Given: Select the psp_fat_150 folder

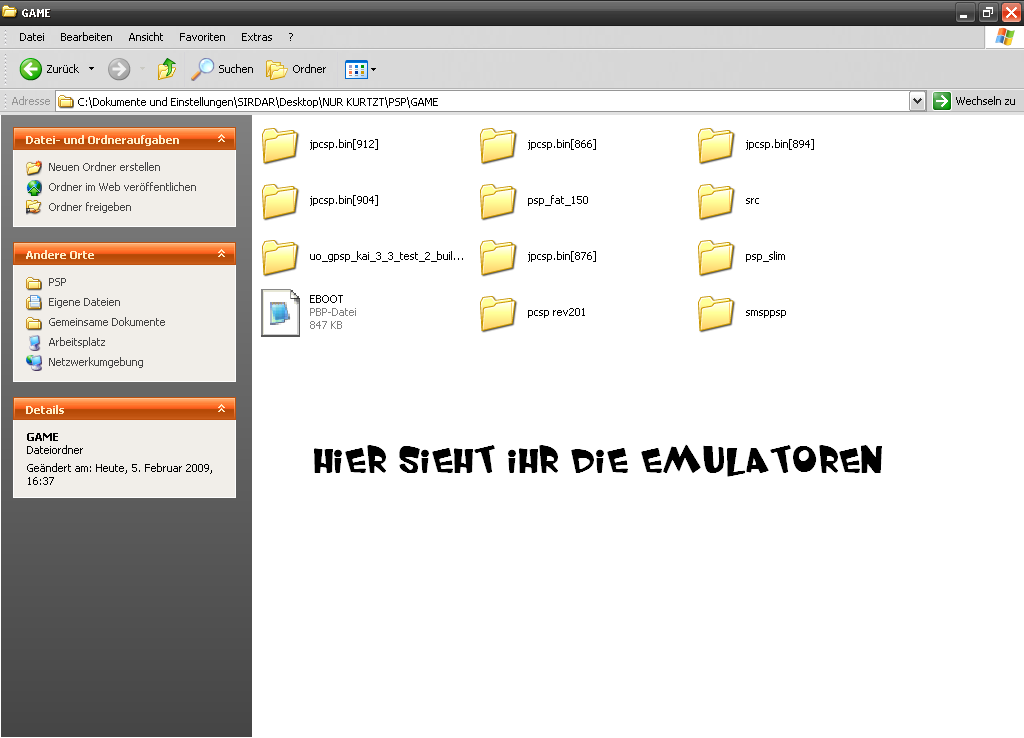Looking at the screenshot, I should coord(498,200).
